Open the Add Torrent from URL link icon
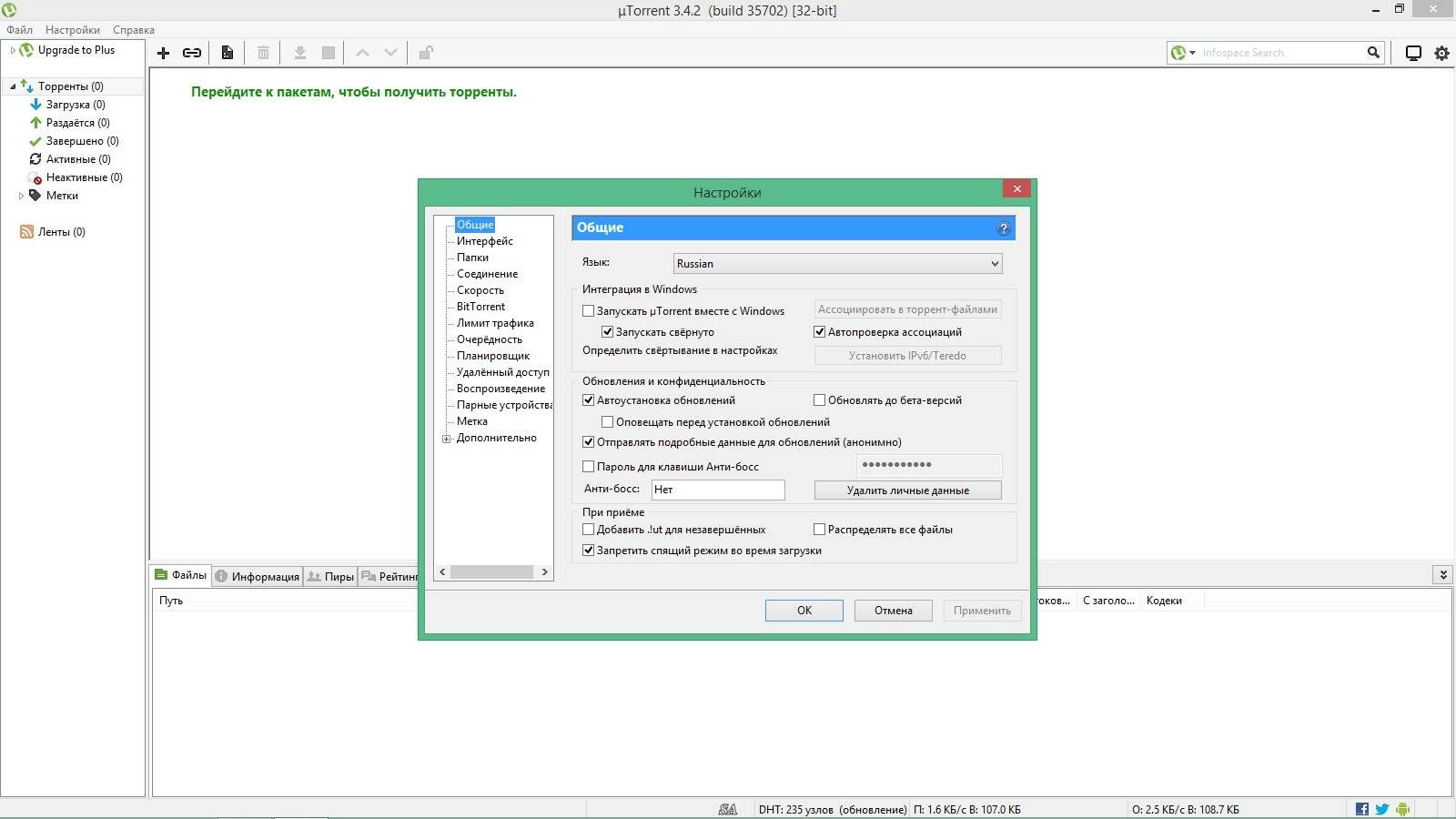Image resolution: width=1456 pixels, height=819 pixels. click(x=192, y=53)
